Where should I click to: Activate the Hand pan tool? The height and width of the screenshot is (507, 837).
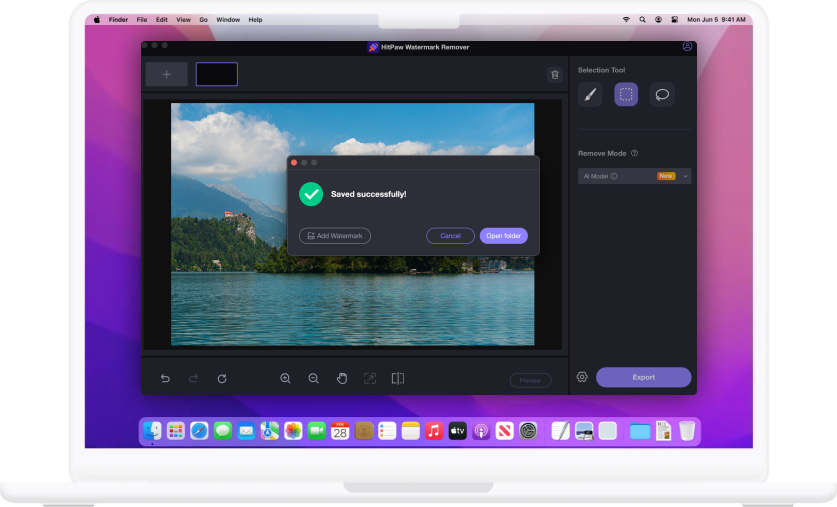[341, 379]
